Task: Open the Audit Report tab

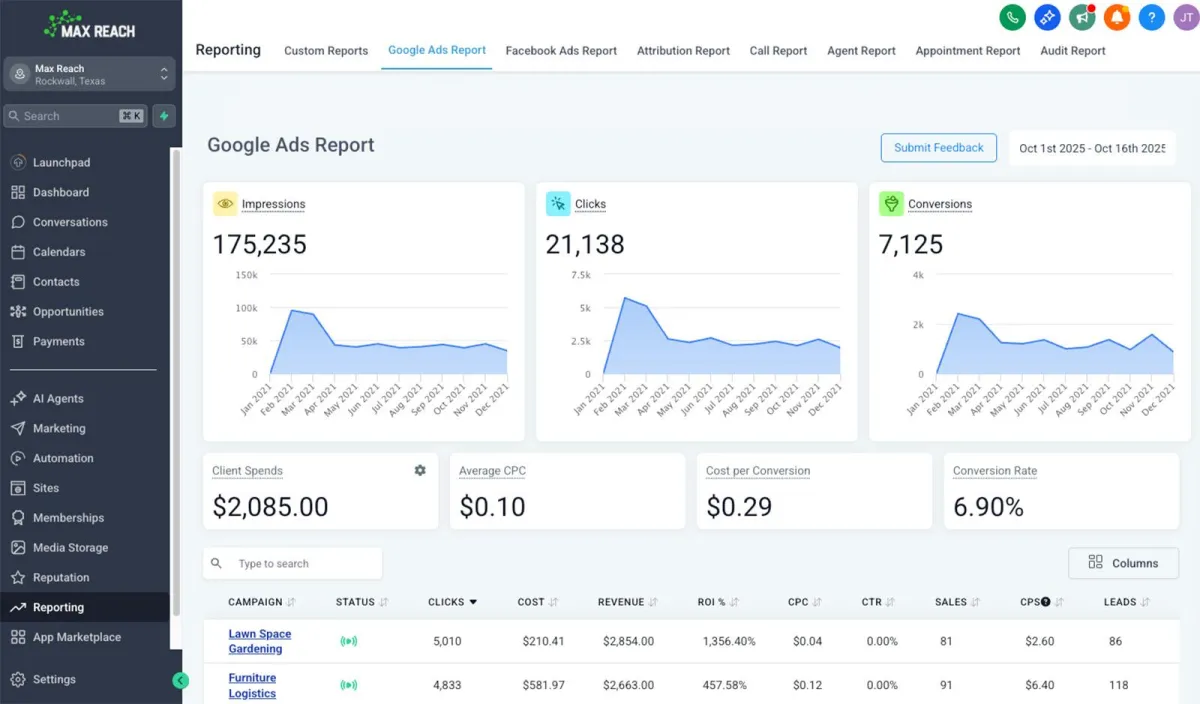Action: (x=1073, y=51)
